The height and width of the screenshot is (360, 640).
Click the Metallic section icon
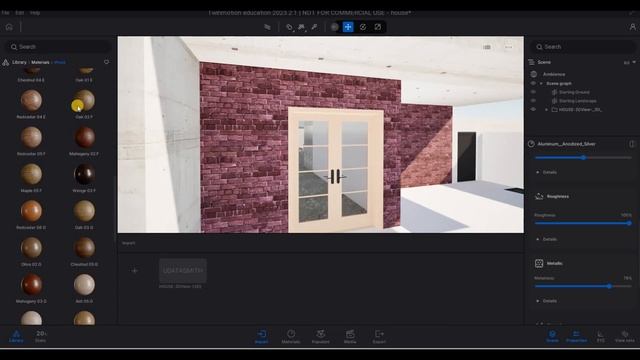coord(539,263)
